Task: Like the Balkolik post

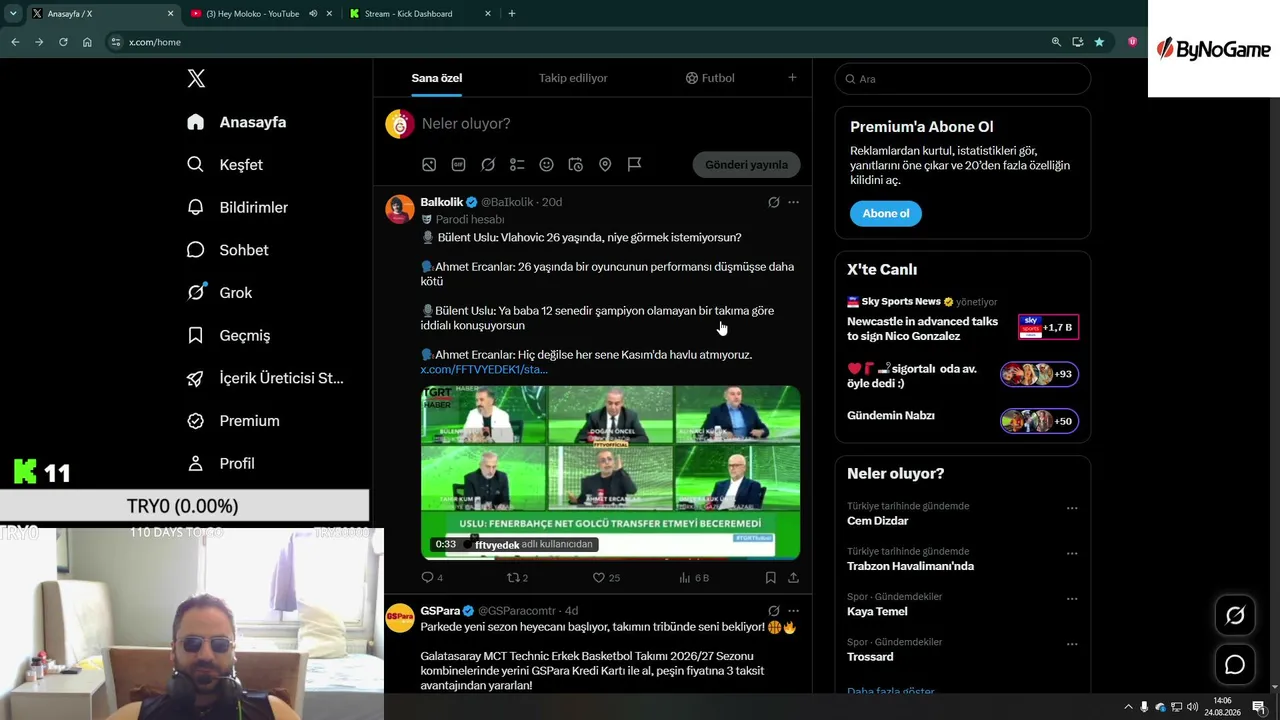Action: click(606, 578)
